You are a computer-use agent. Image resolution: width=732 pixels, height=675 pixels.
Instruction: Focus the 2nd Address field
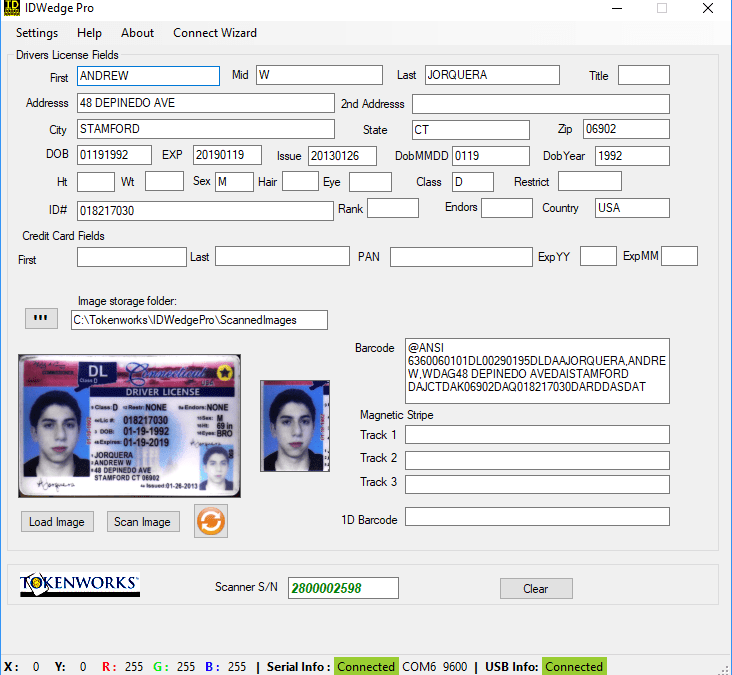541,104
